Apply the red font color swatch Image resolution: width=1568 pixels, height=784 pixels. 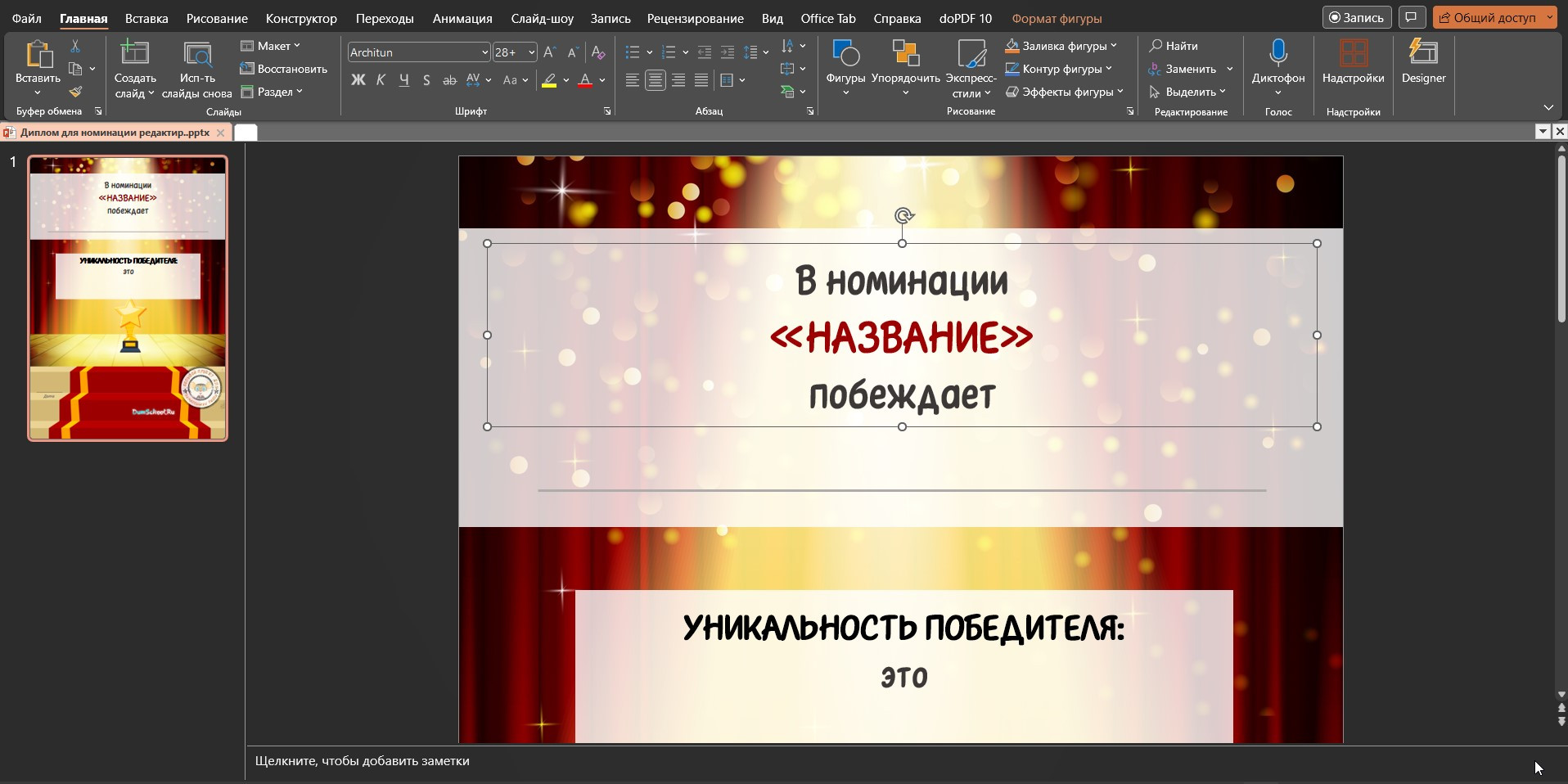click(x=585, y=80)
